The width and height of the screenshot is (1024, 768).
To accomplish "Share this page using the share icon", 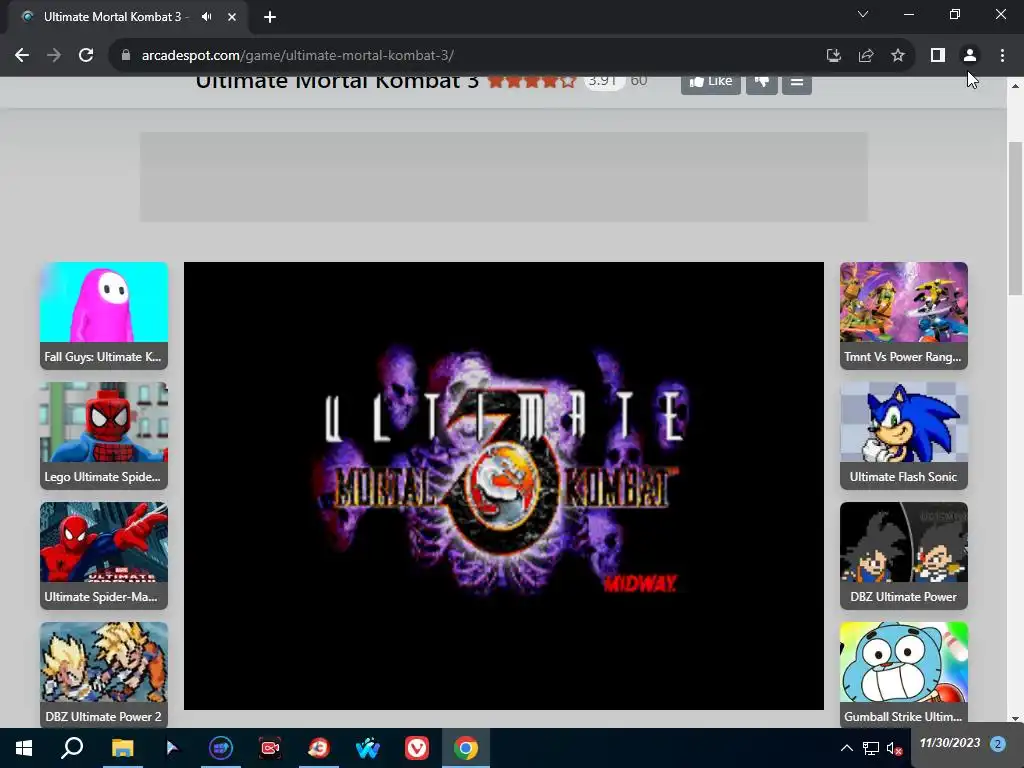I will tap(866, 56).
